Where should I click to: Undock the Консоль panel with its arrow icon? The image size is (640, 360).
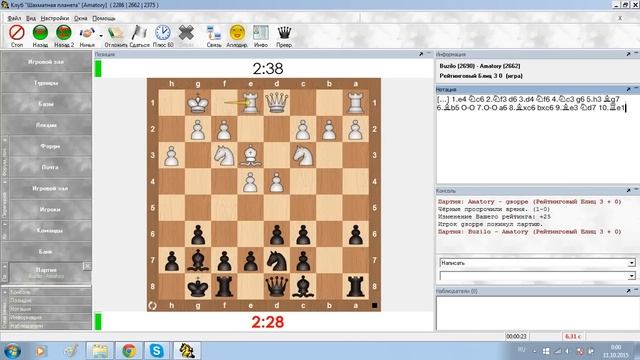pyautogui.click(x=629, y=191)
